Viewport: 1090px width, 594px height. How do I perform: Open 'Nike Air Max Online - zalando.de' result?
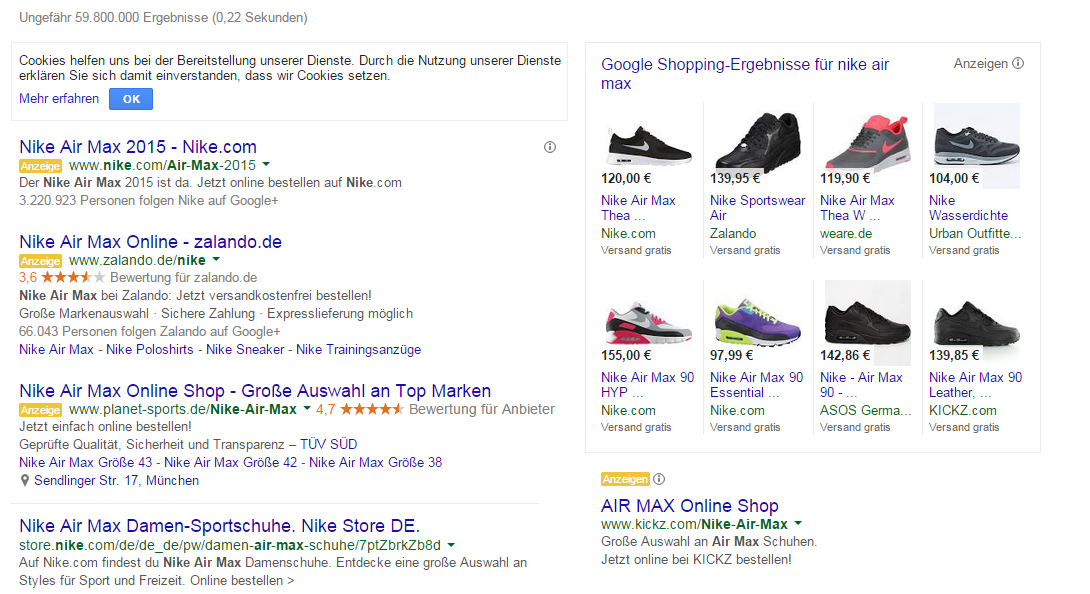click(150, 242)
